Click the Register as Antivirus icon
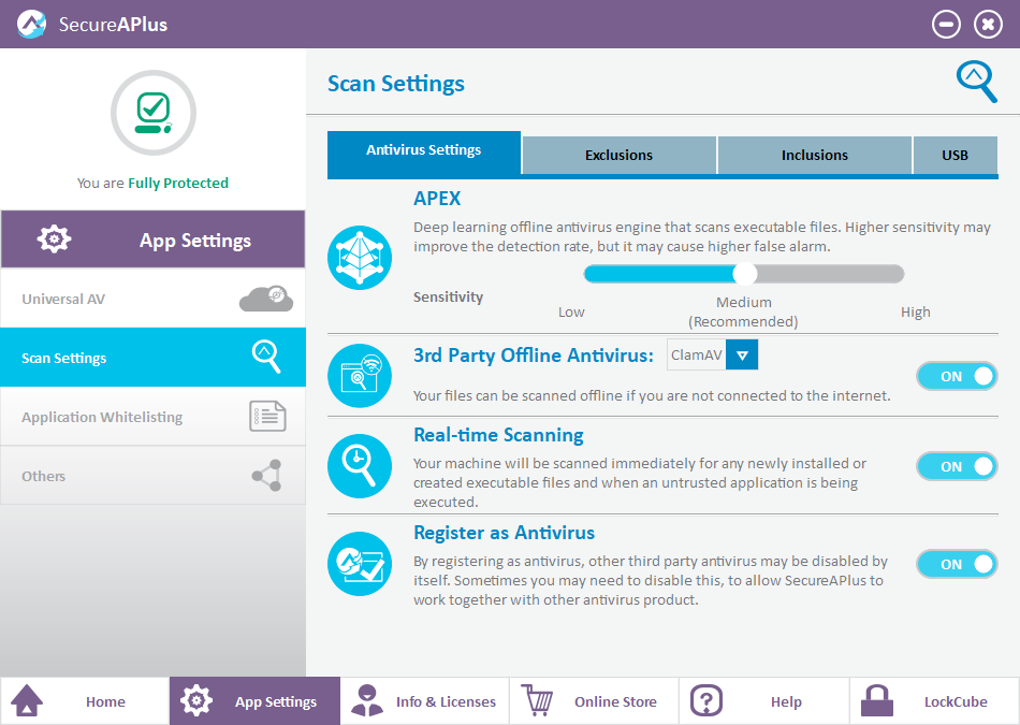The width and height of the screenshot is (1020, 725). 360,564
